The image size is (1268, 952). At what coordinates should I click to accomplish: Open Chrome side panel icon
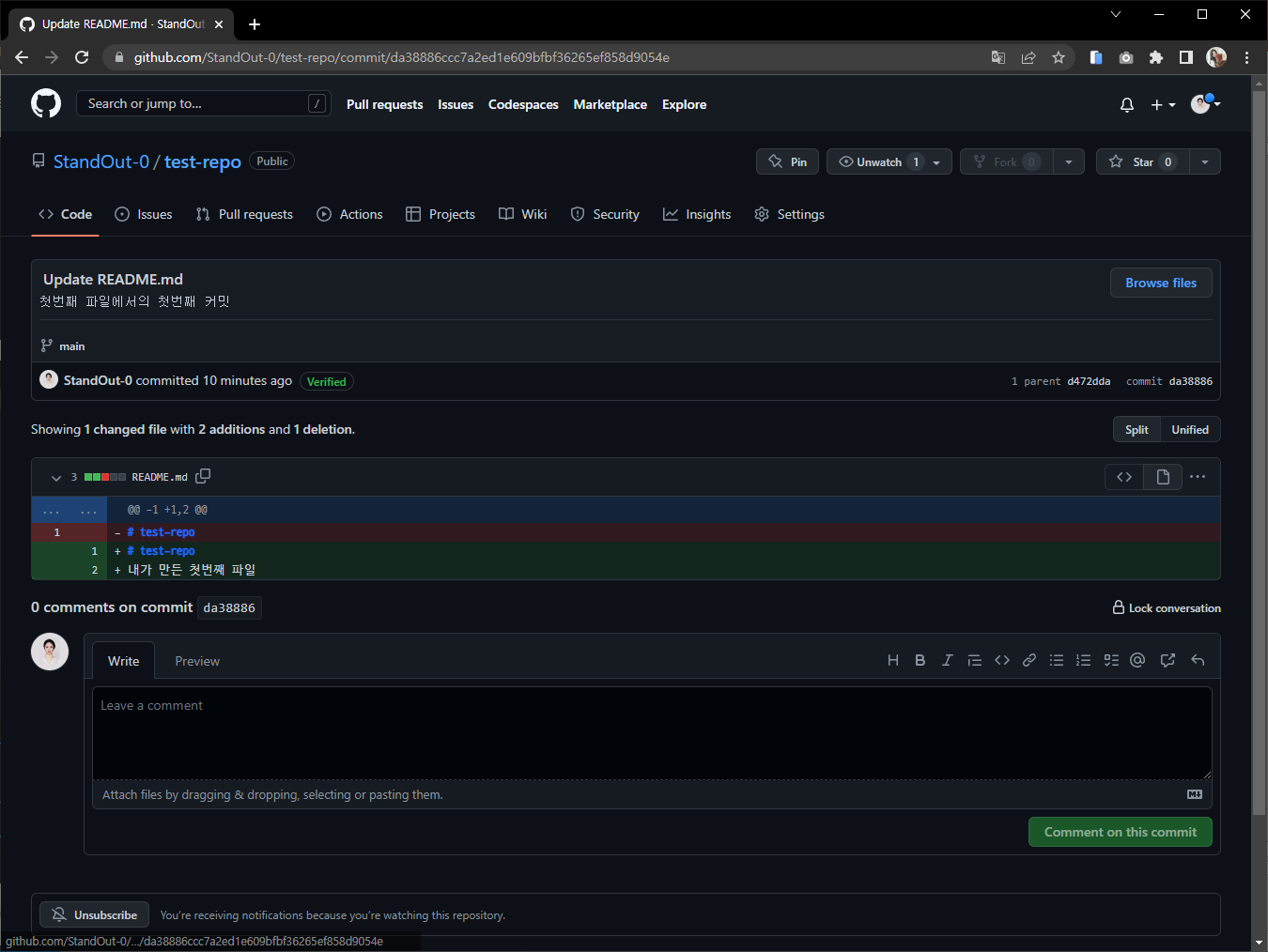(1186, 57)
